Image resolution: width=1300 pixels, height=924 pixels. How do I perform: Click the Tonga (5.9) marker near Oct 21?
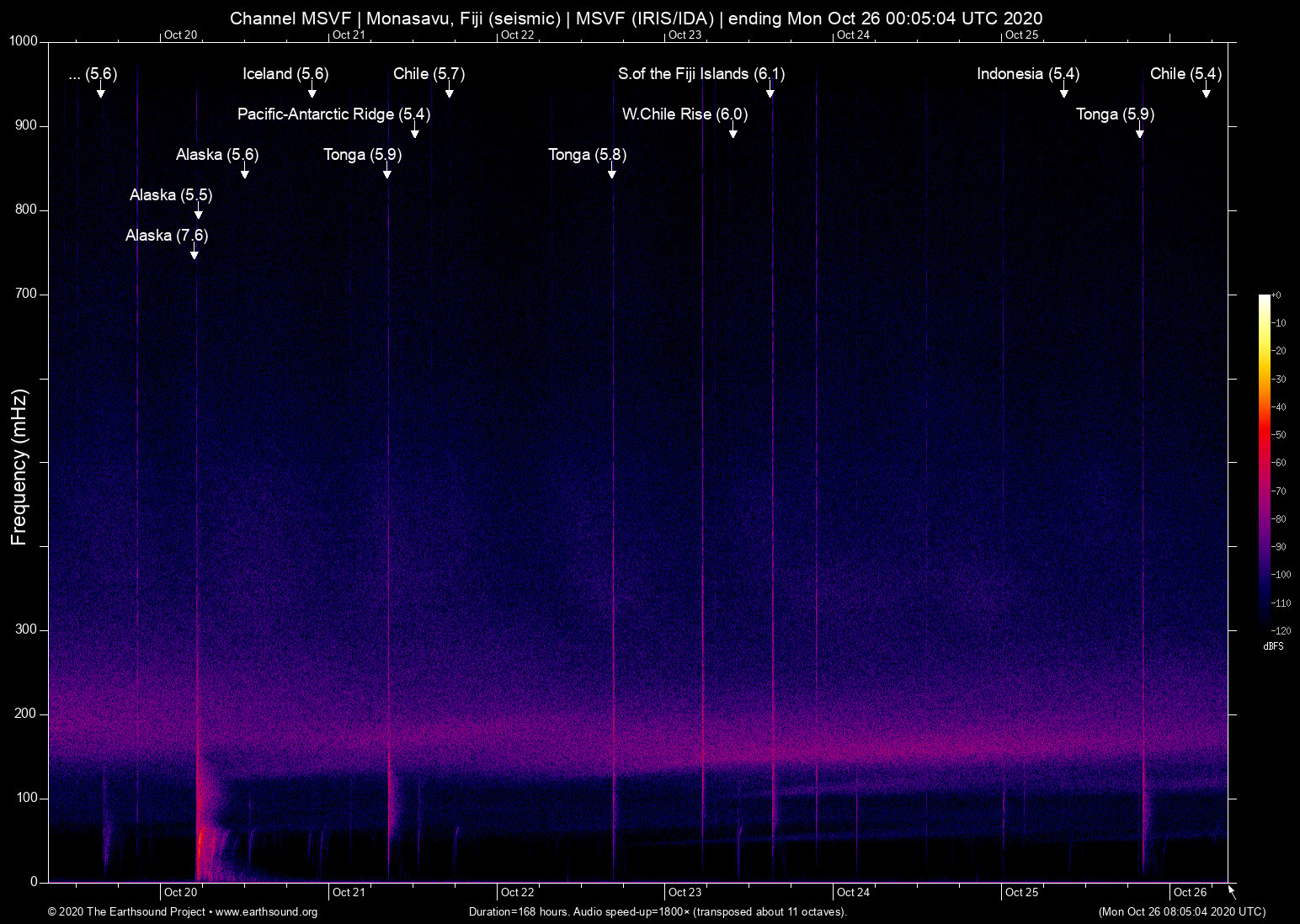[363, 155]
